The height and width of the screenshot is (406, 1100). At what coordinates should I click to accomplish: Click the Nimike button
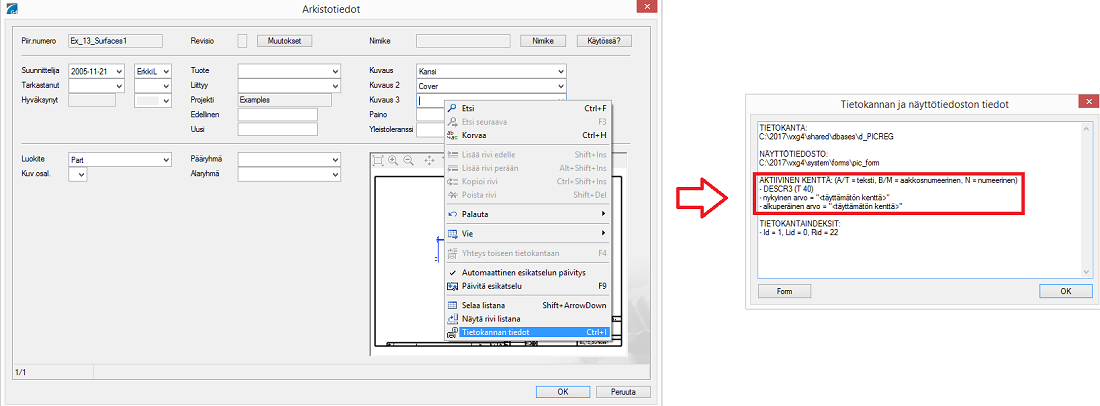pos(542,41)
